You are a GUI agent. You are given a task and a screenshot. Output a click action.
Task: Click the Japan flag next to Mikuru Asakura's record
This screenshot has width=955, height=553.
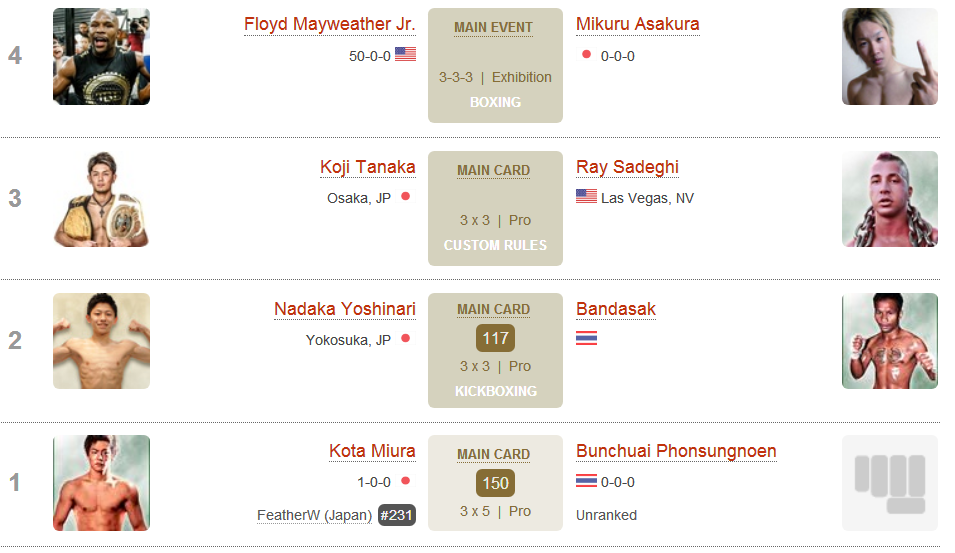pos(586,54)
